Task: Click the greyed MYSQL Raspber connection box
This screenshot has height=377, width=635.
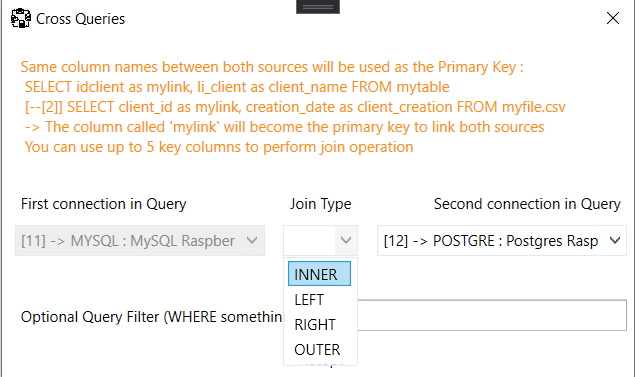Action: tap(140, 241)
